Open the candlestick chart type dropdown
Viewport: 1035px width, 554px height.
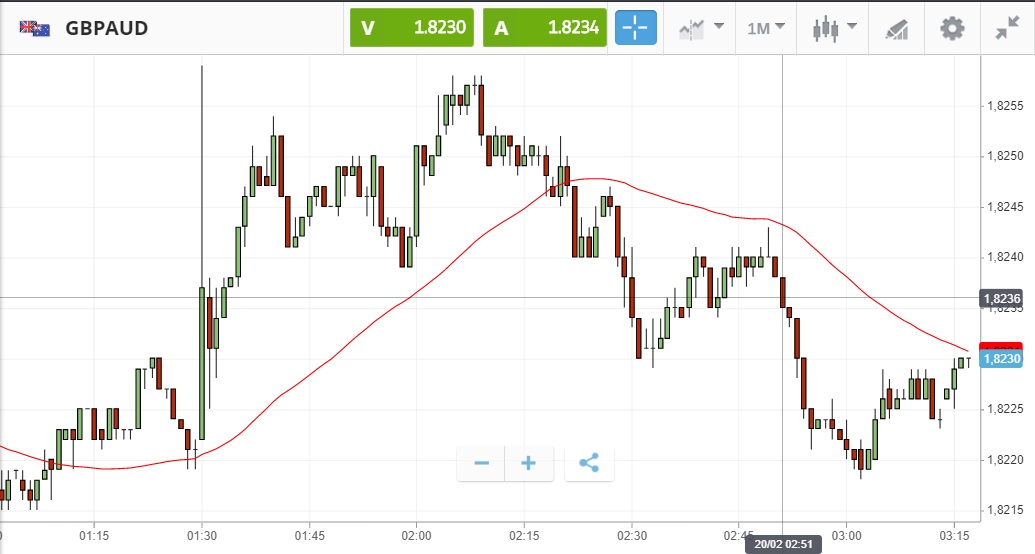[x=836, y=28]
